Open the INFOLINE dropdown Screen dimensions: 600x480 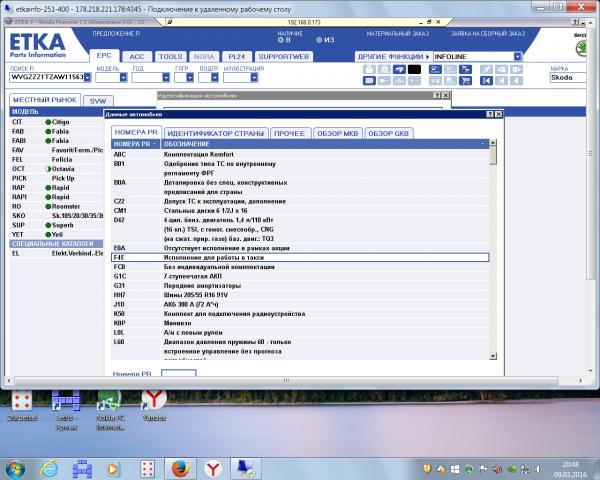(517, 57)
